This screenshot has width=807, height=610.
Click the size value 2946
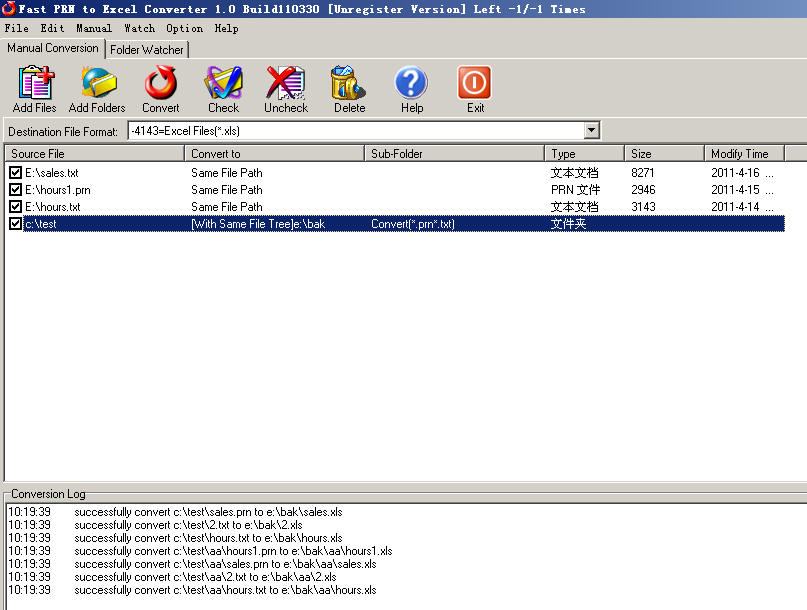643,189
